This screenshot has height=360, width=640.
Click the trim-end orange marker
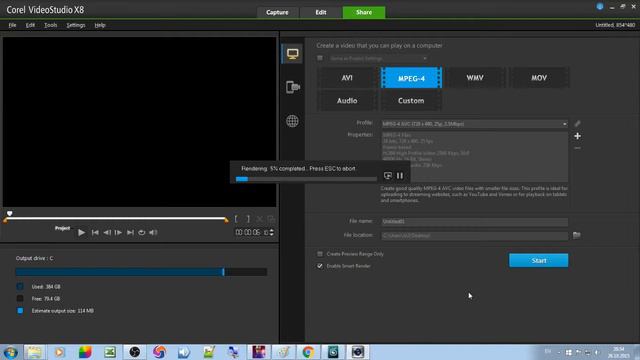[227, 220]
